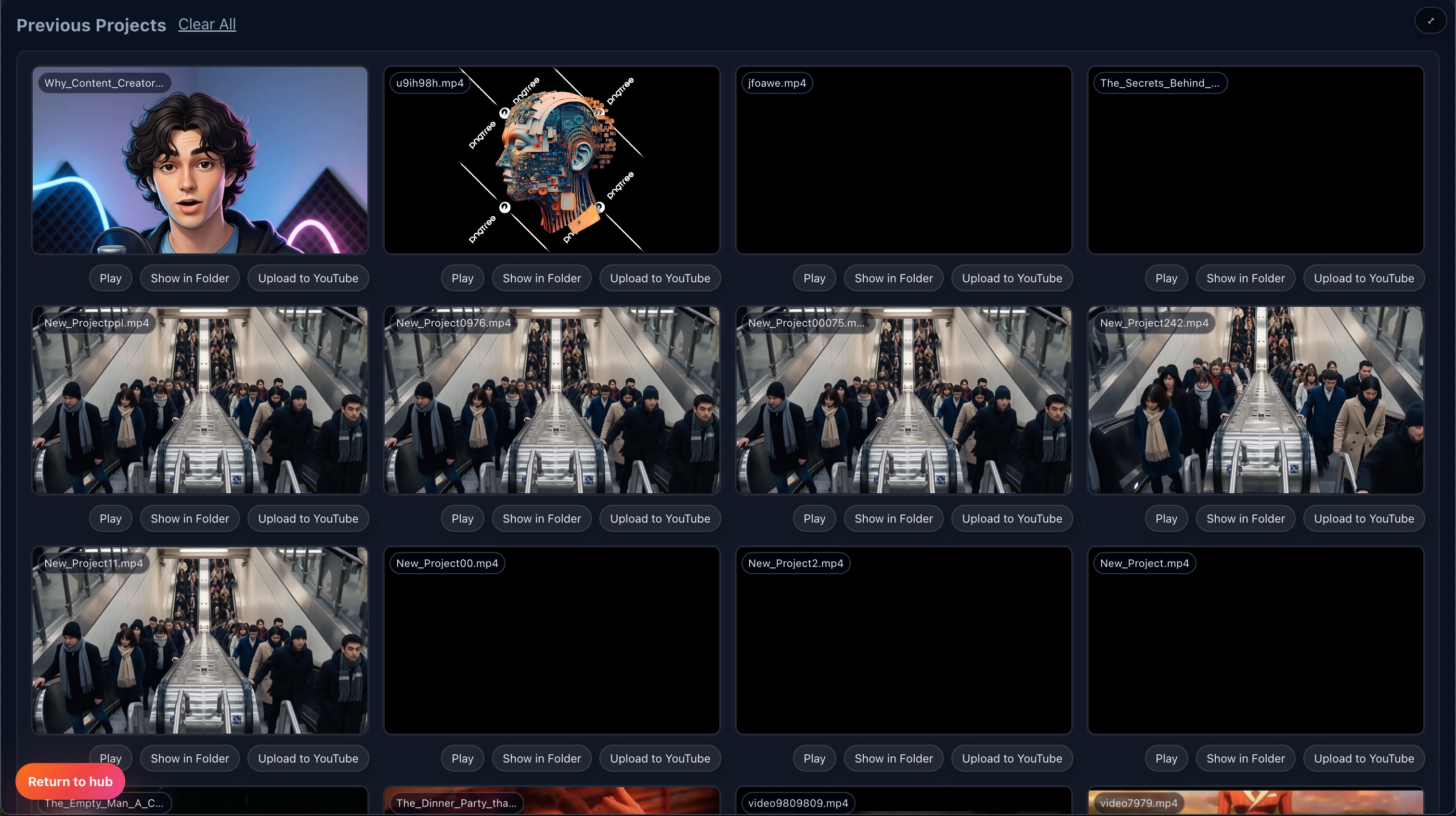The width and height of the screenshot is (1456, 816).
Task: Open The_Dinner_Party_tha... project thumbnail
Action: tap(552, 803)
